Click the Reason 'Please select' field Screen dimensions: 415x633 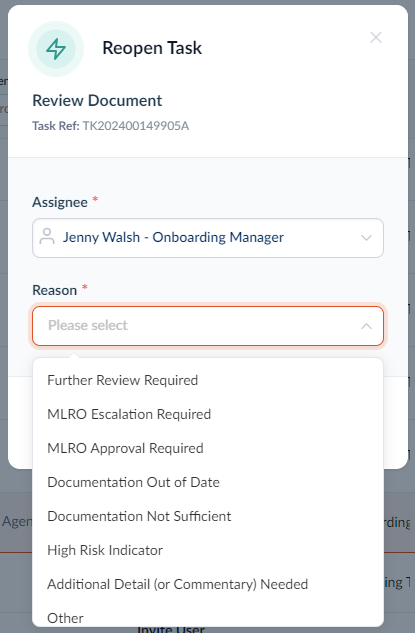click(x=208, y=326)
